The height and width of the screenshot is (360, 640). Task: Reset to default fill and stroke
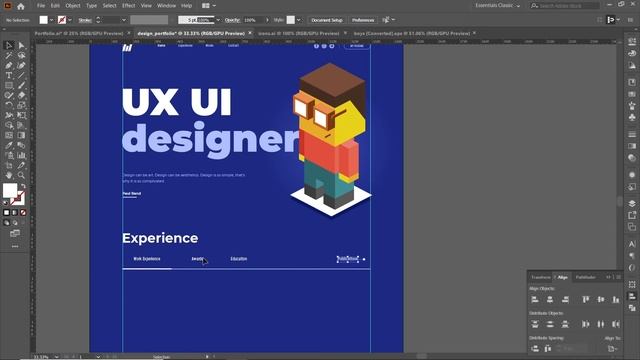click(x=6, y=202)
